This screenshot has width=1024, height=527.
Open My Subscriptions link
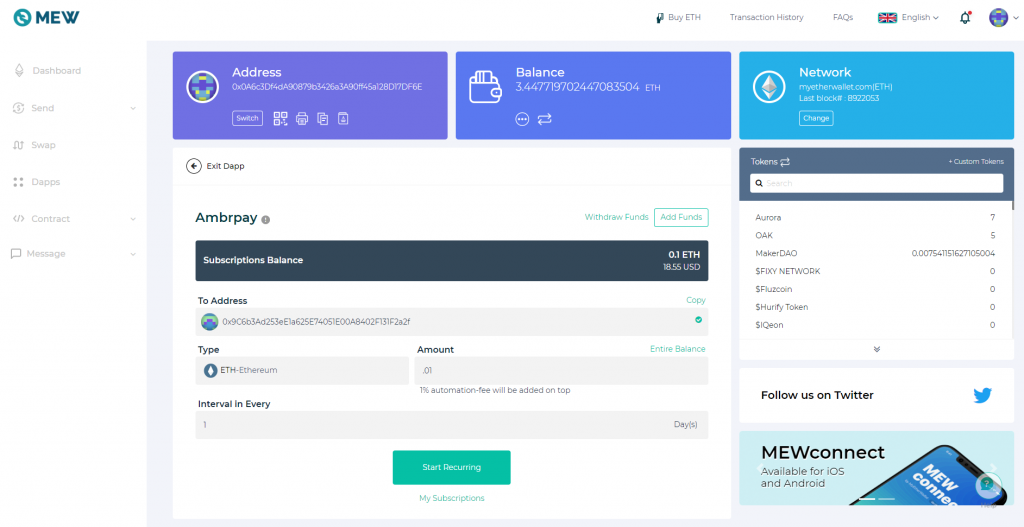[x=452, y=498]
